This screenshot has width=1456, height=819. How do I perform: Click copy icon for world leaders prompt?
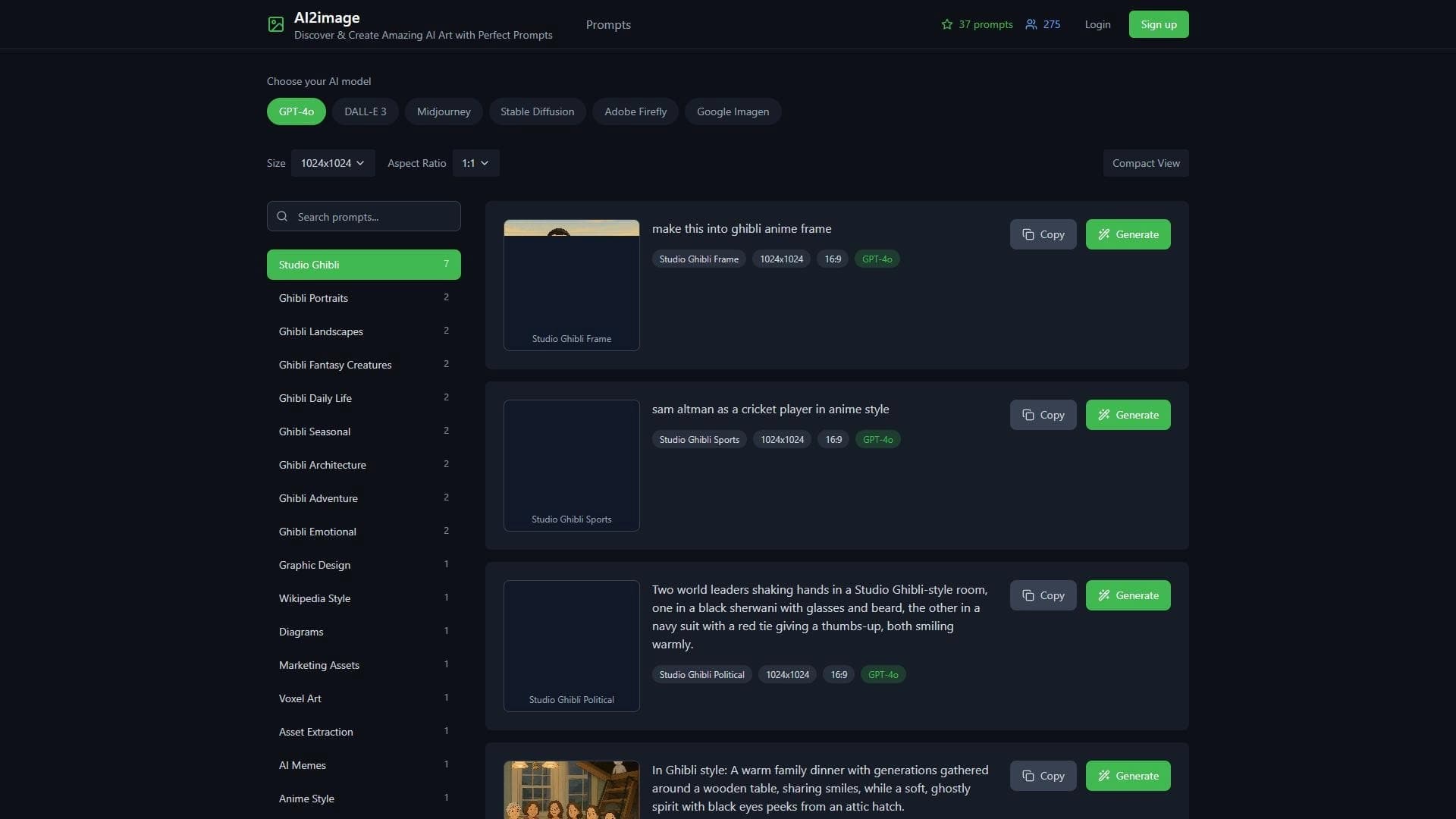(x=1028, y=595)
